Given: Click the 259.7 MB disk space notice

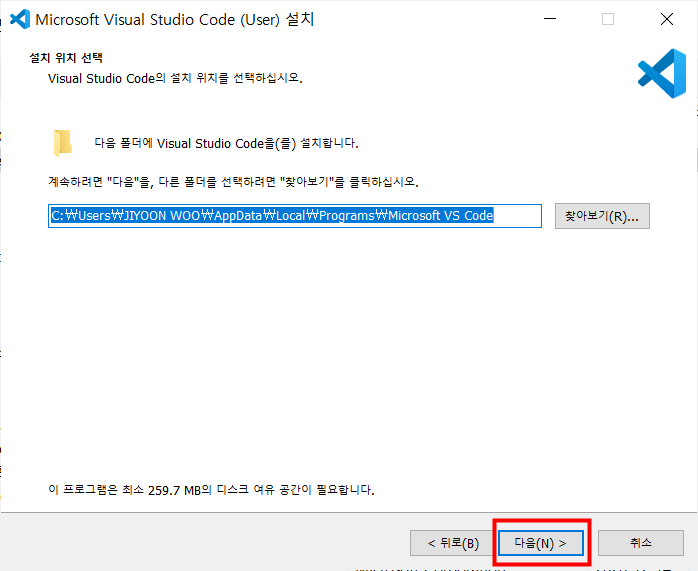Looking at the screenshot, I should pos(211,490).
